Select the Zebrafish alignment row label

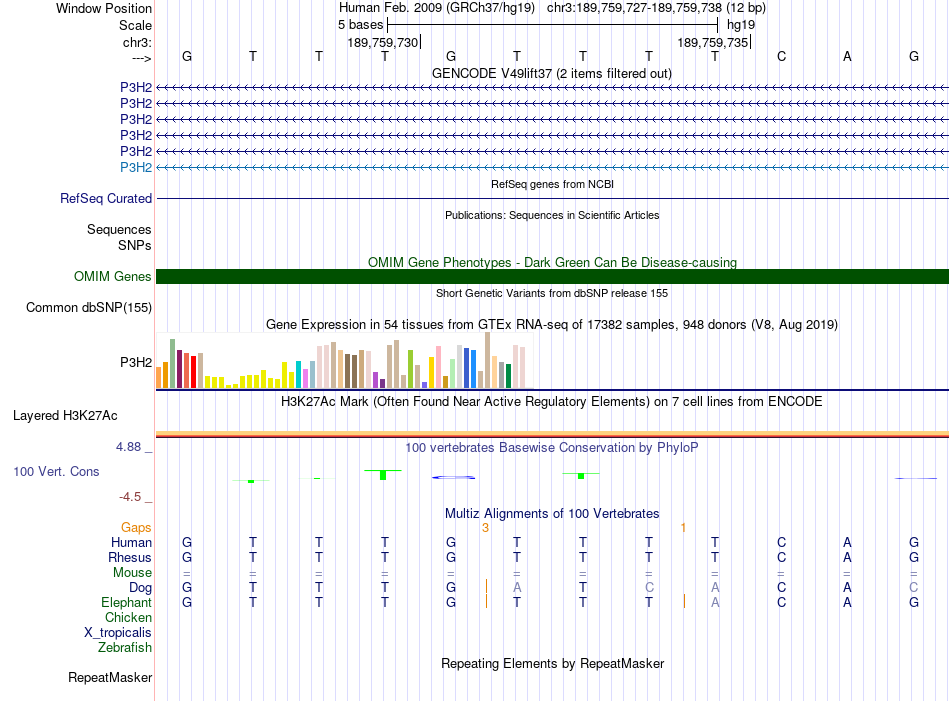(x=125, y=648)
